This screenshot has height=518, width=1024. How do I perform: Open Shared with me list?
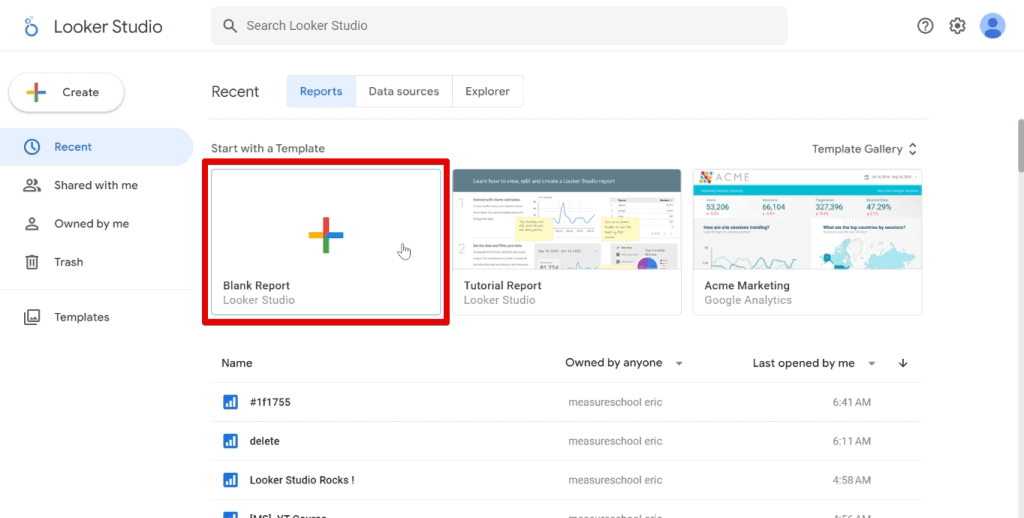pyautogui.click(x=97, y=186)
